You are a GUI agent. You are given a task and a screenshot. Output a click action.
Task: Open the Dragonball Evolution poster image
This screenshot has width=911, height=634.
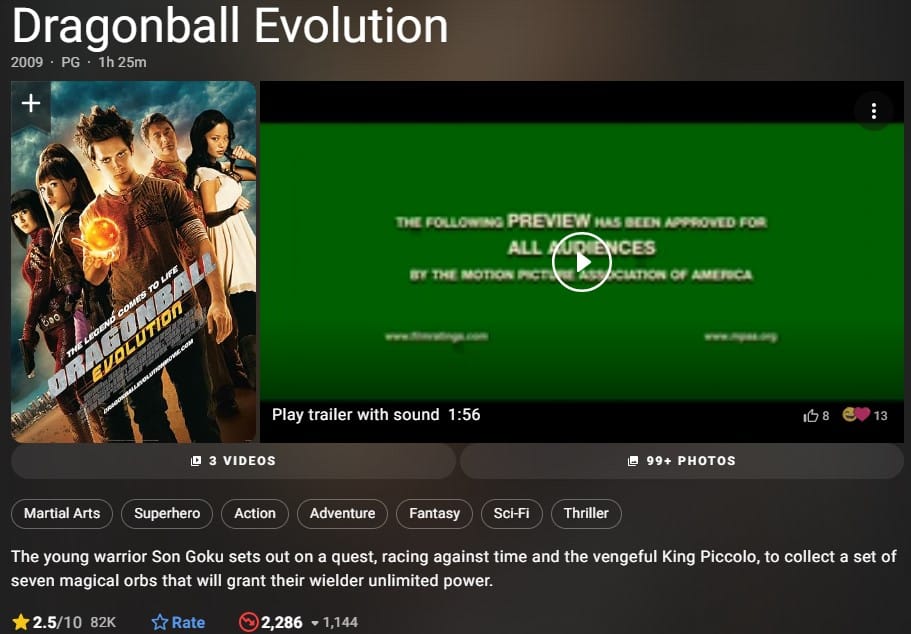click(x=134, y=262)
